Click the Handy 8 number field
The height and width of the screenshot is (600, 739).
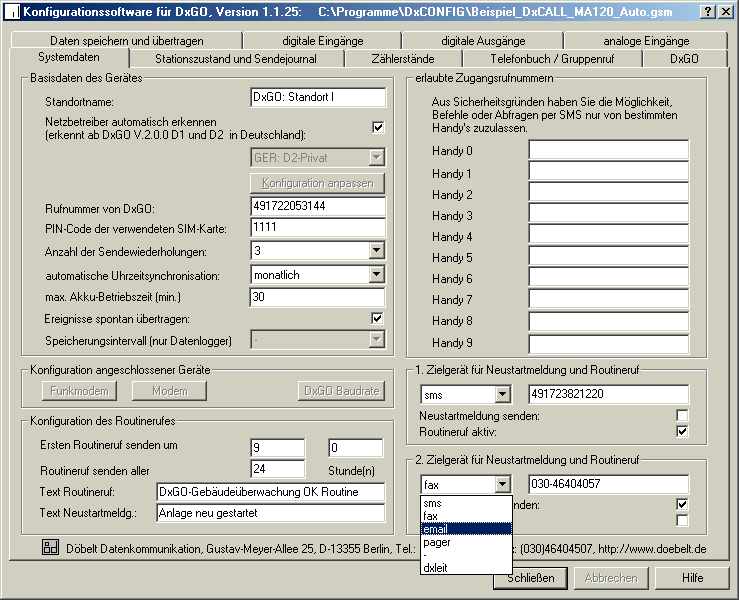pyautogui.click(x=608, y=321)
